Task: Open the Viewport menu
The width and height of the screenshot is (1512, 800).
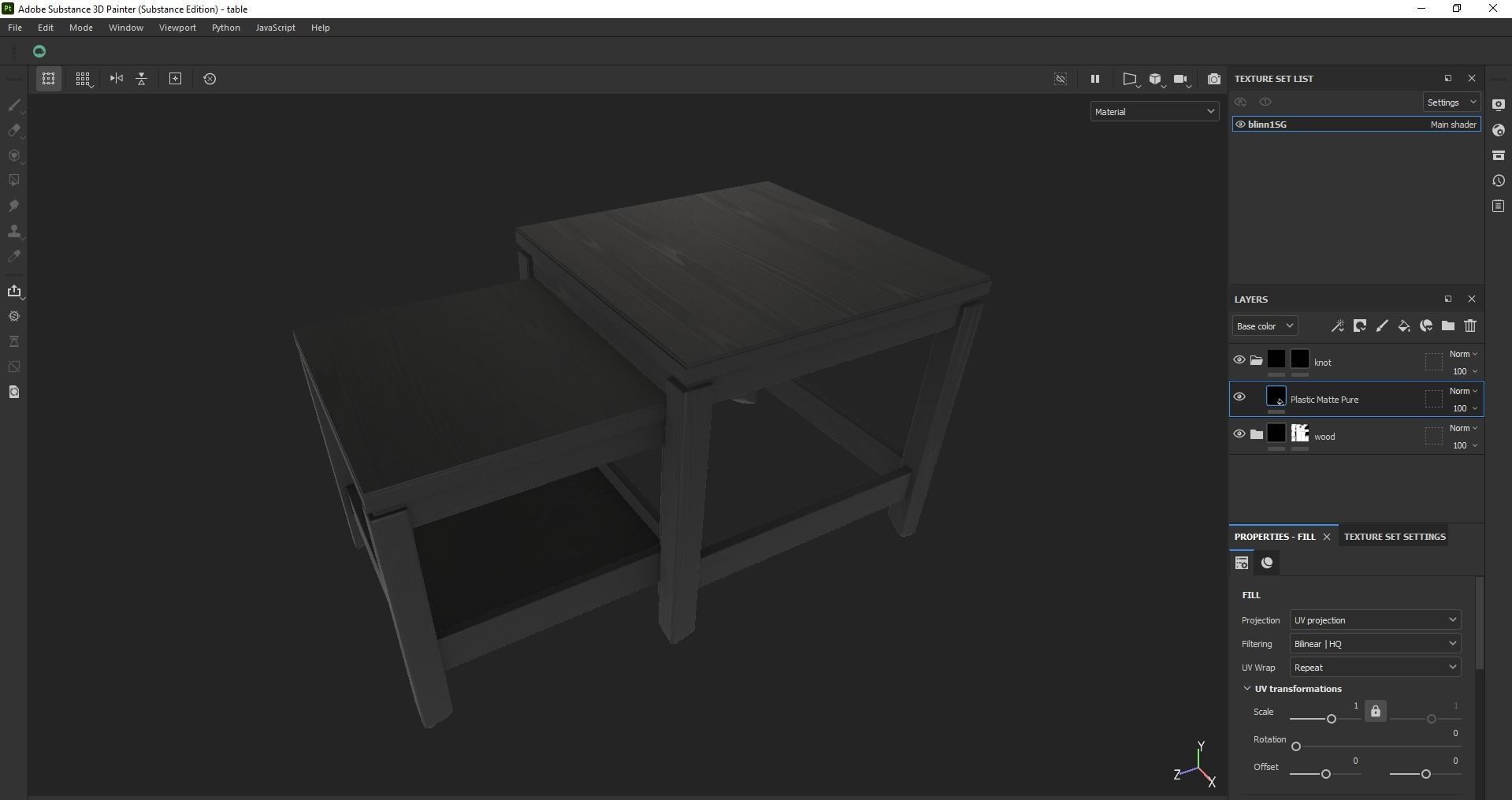Action: click(x=177, y=28)
